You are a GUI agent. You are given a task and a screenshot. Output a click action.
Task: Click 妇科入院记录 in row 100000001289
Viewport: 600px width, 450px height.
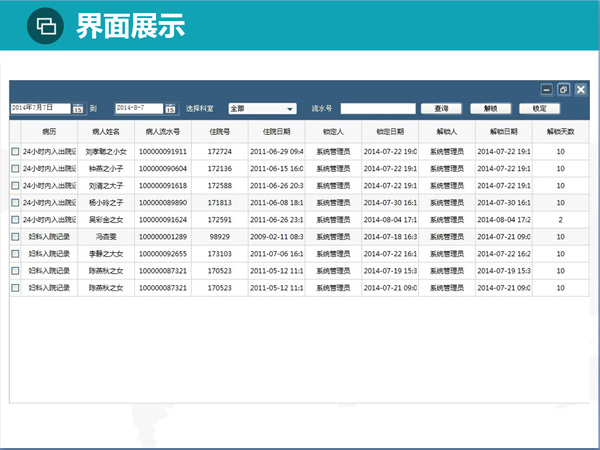49,236
